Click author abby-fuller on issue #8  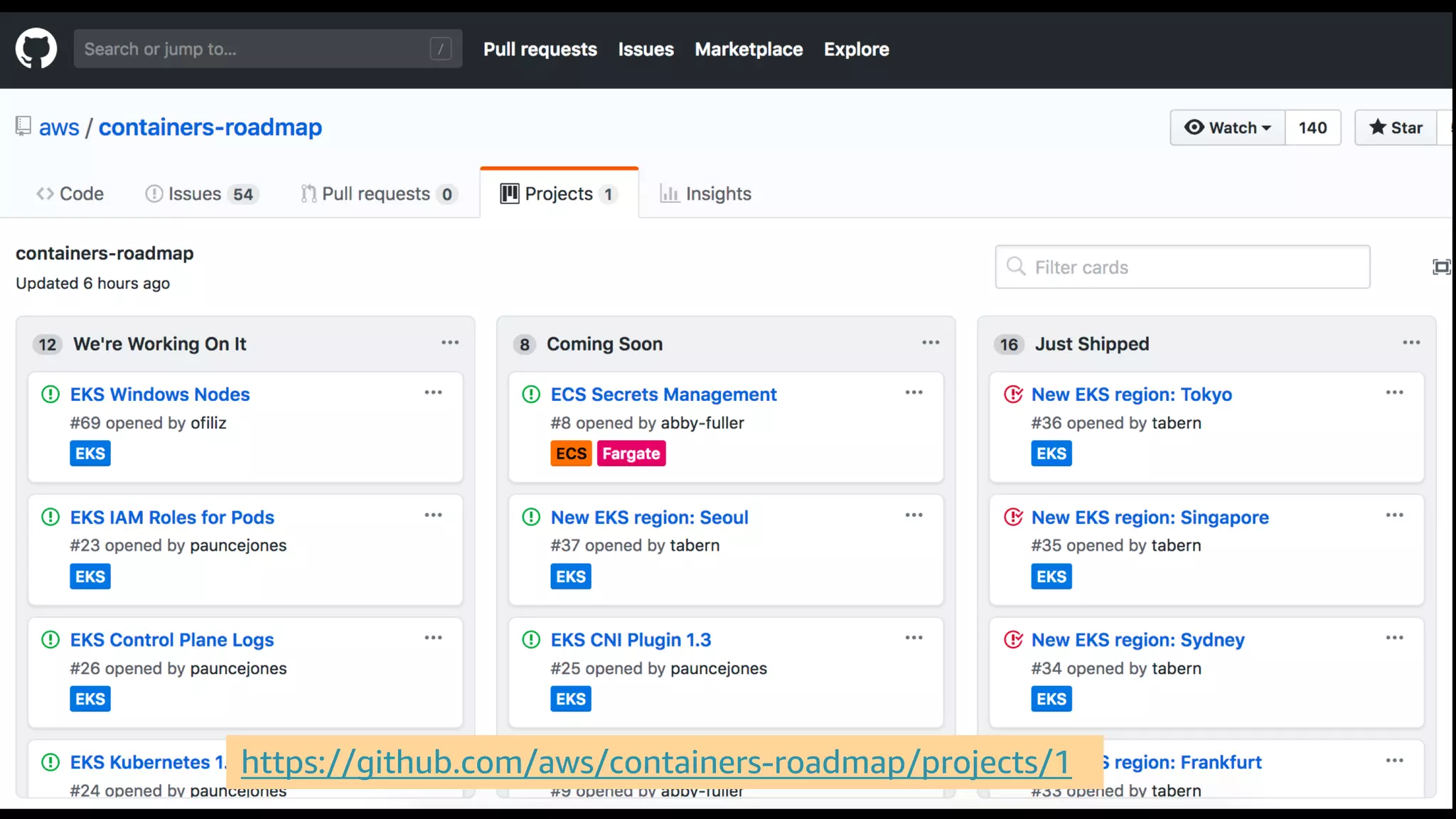coord(702,423)
